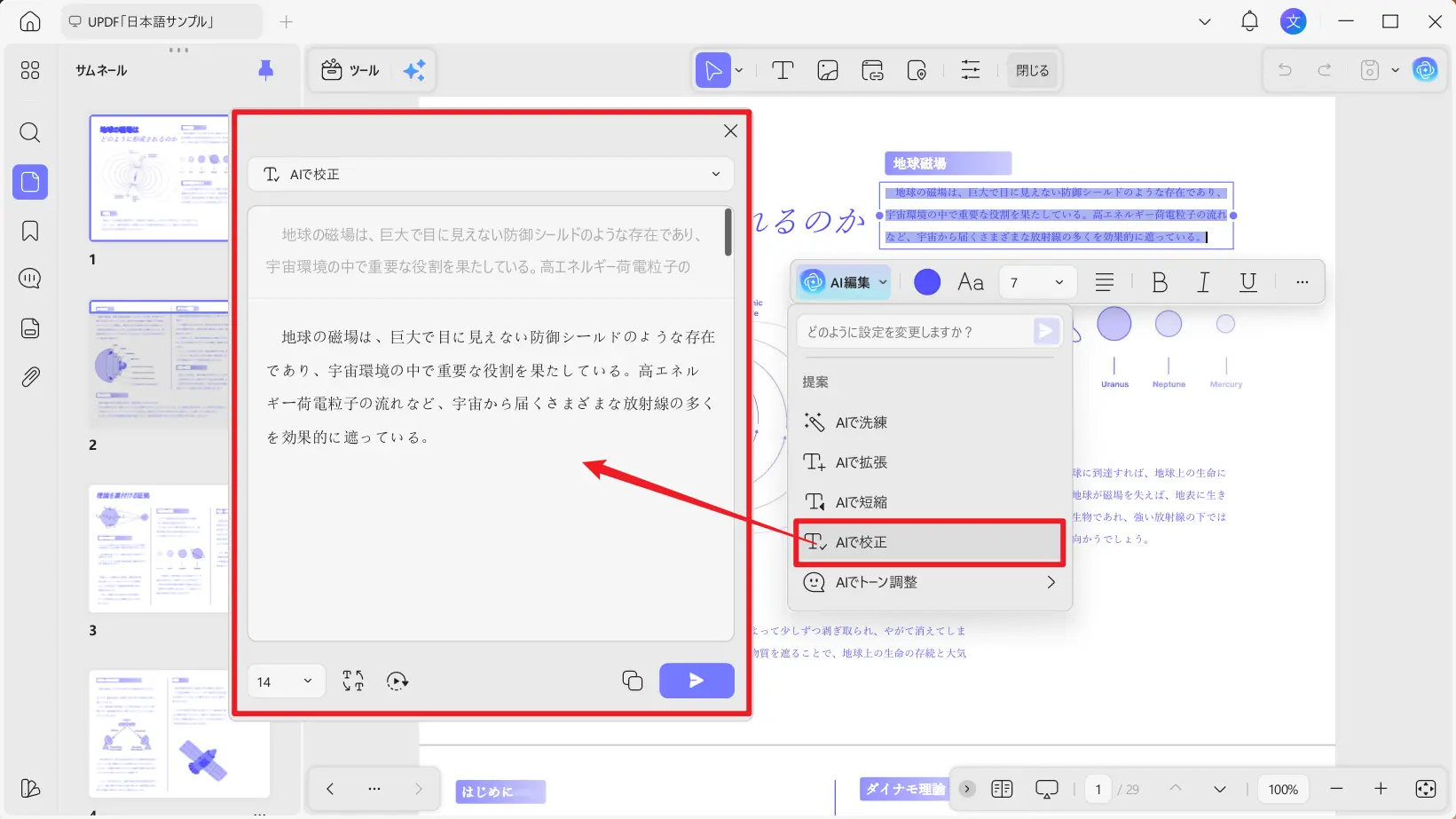Click the blue color swatch in the formatting bar
This screenshot has height=819, width=1456.
926,281
